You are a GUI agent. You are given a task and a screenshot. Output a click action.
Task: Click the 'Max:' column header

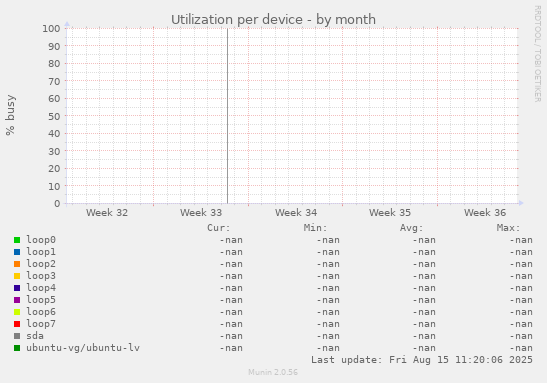click(508, 228)
